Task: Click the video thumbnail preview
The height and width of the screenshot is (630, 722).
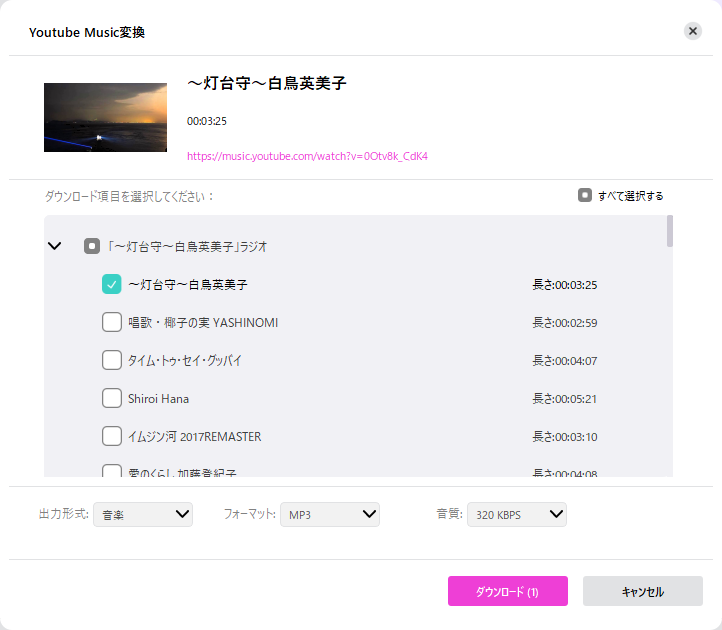Action: [x=105, y=117]
